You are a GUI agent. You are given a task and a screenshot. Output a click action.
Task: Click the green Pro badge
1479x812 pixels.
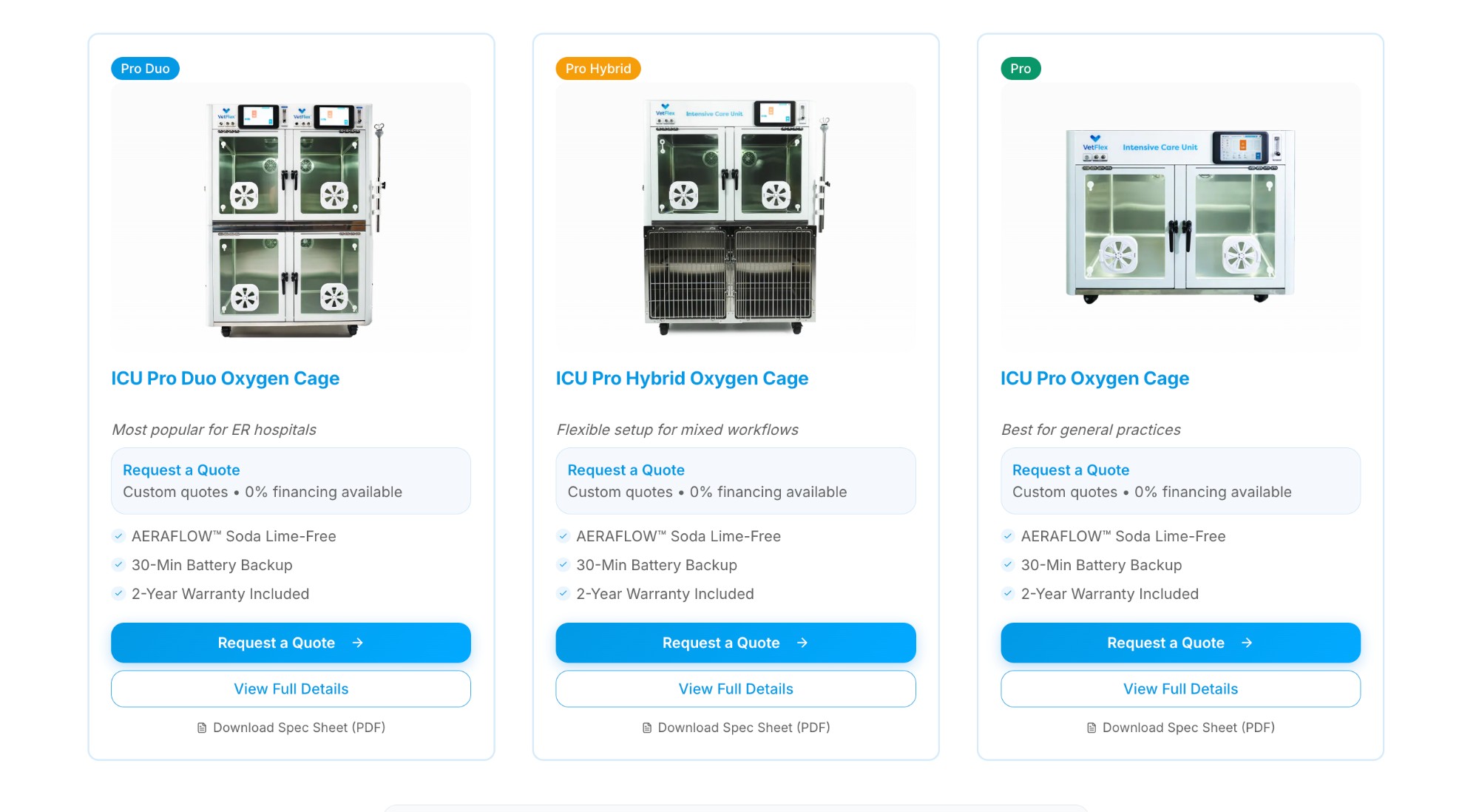click(x=1021, y=69)
